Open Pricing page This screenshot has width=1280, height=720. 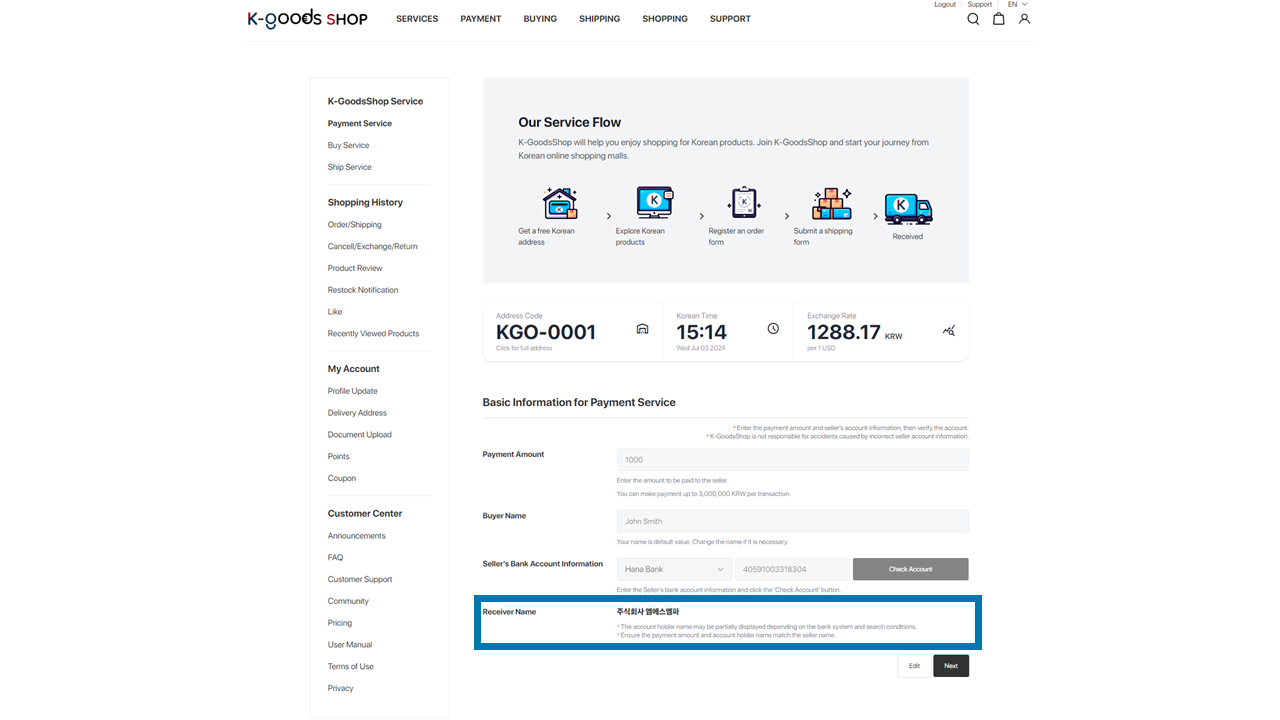tap(340, 623)
